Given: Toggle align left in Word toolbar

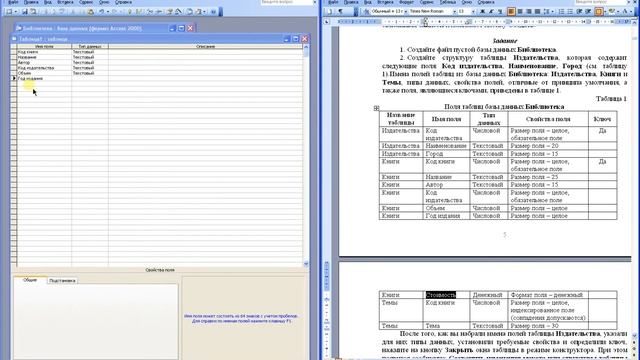Looking at the screenshot, I should click(x=511, y=11).
